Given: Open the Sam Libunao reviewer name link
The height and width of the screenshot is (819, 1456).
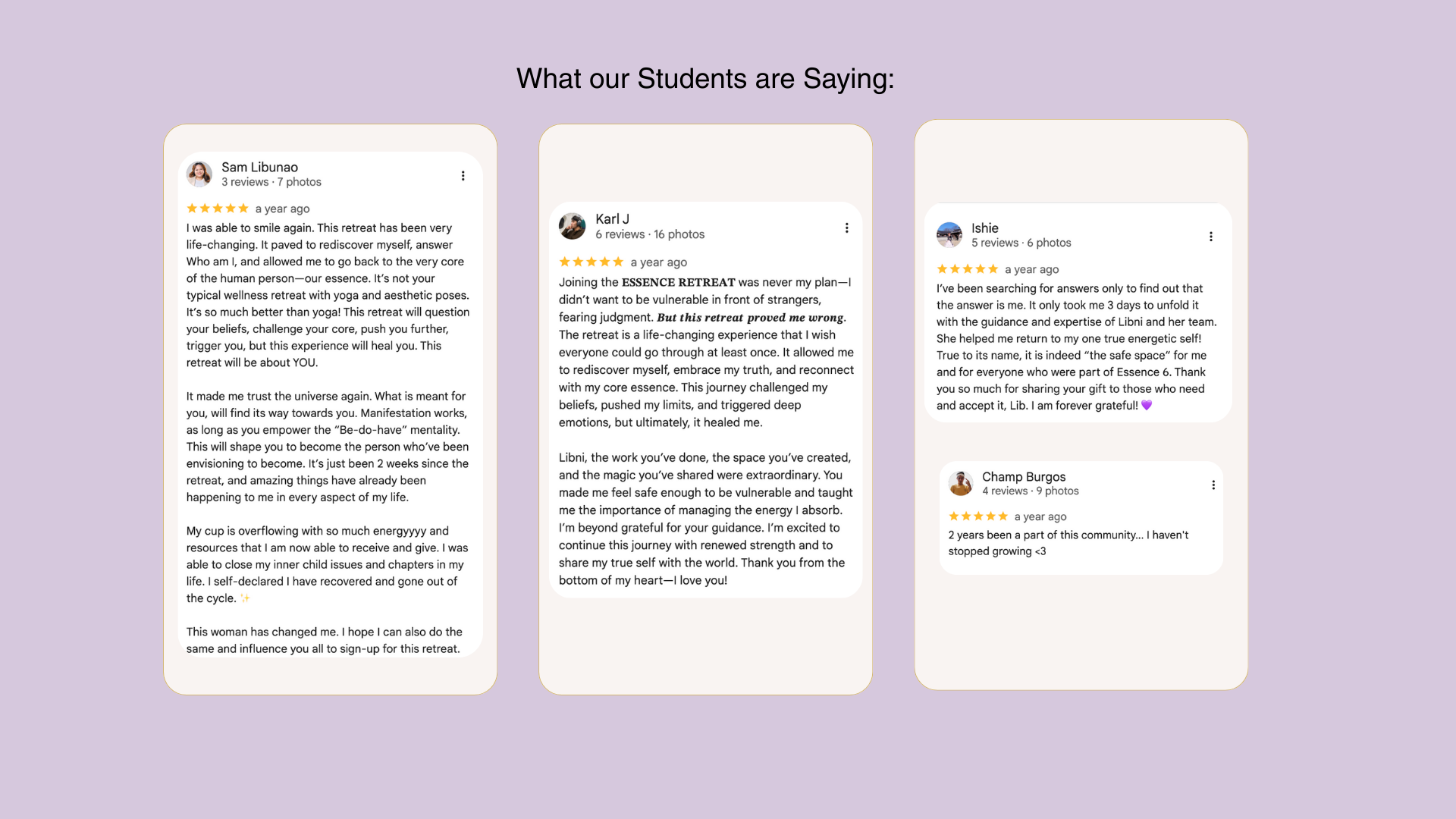Looking at the screenshot, I should tap(259, 168).
